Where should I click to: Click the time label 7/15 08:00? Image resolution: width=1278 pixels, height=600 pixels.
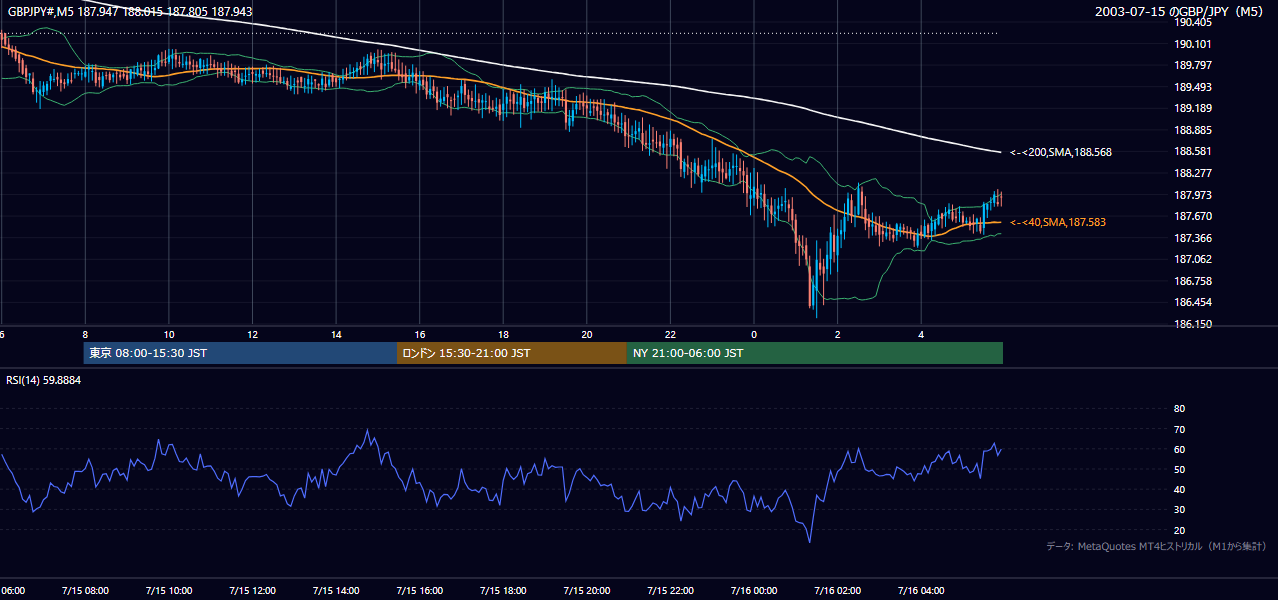point(85,591)
